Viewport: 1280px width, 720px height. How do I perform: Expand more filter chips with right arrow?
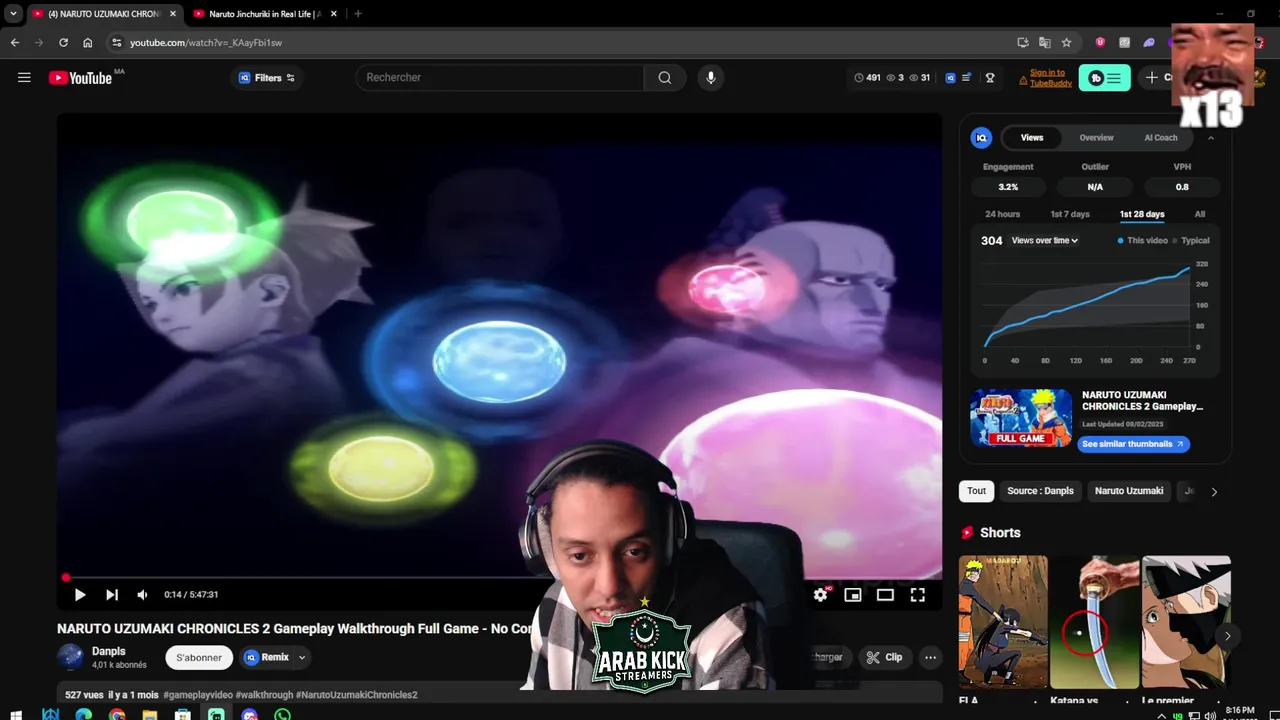click(x=1214, y=491)
